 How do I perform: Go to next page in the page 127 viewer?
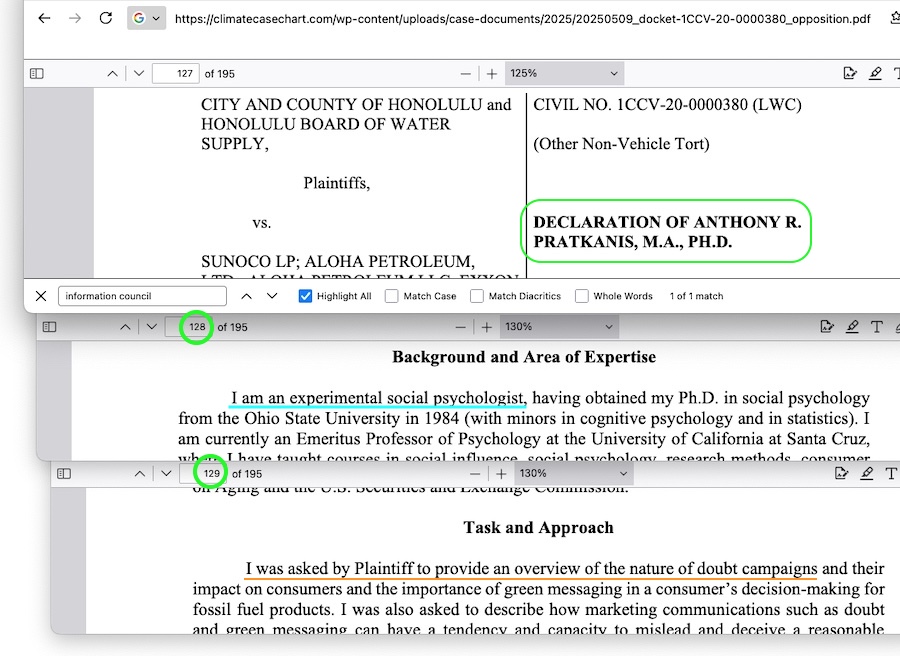point(138,74)
